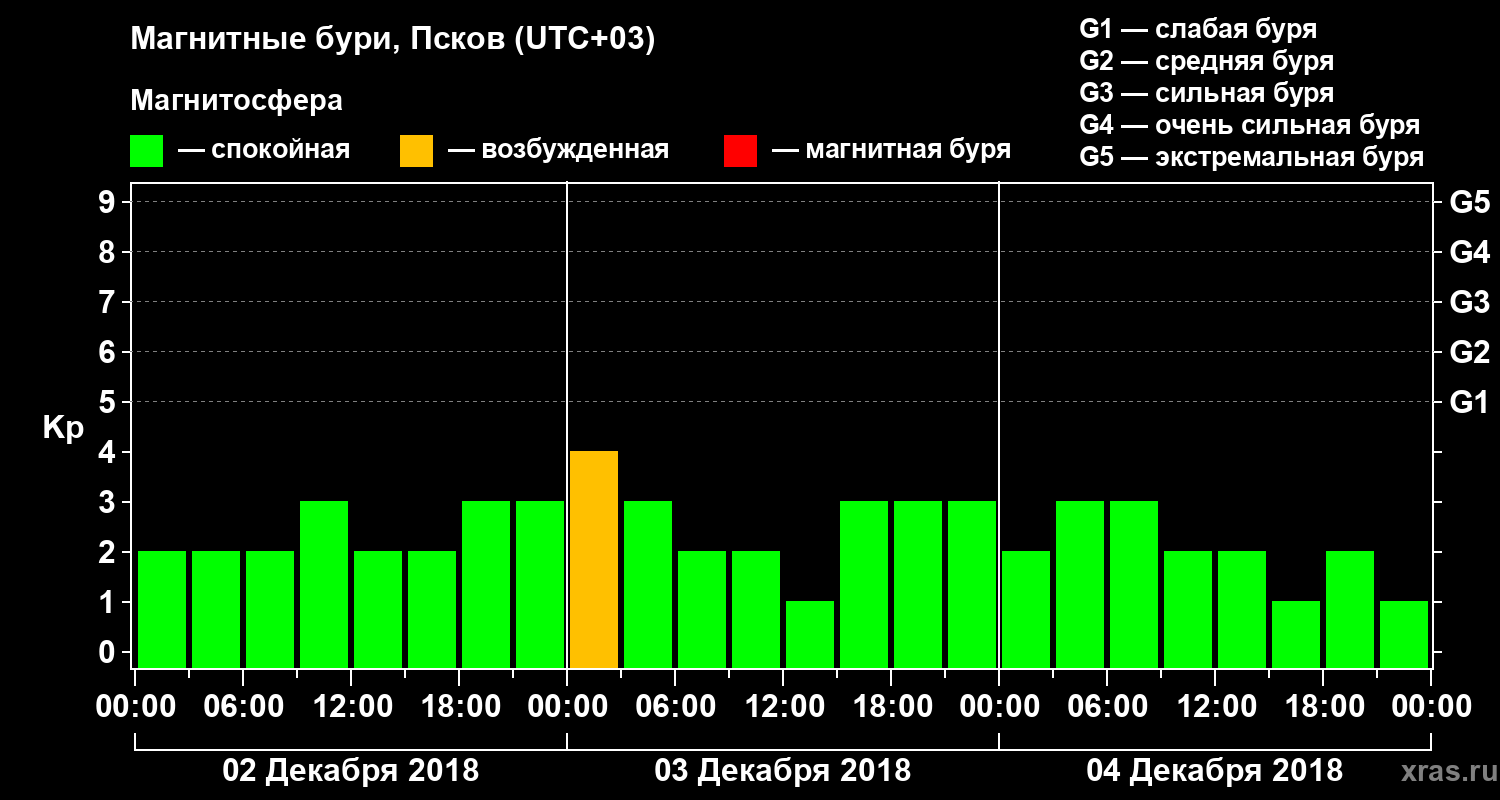Select the 03:00–06:00 bar on 03 December
Screen dimensions: 1500x800
[x=648, y=585]
